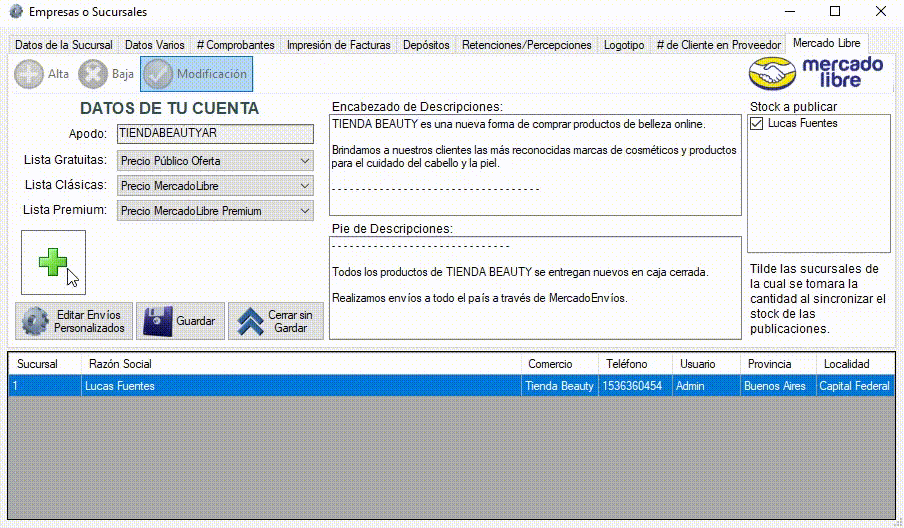Viewport: 904px width, 528px height.
Task: Click the Apodo text field
Action: point(215,134)
